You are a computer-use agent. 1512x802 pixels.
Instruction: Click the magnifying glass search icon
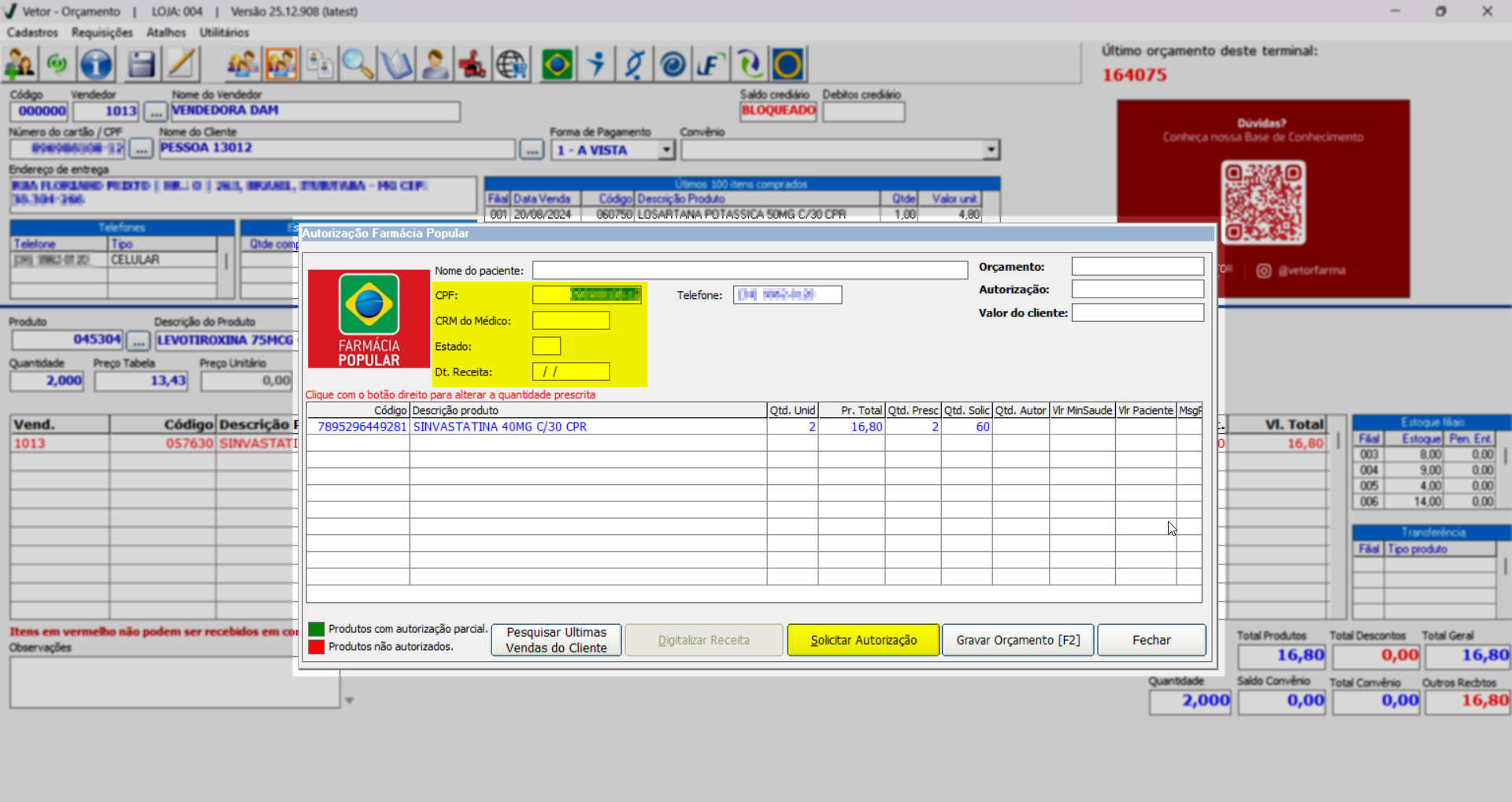point(358,65)
